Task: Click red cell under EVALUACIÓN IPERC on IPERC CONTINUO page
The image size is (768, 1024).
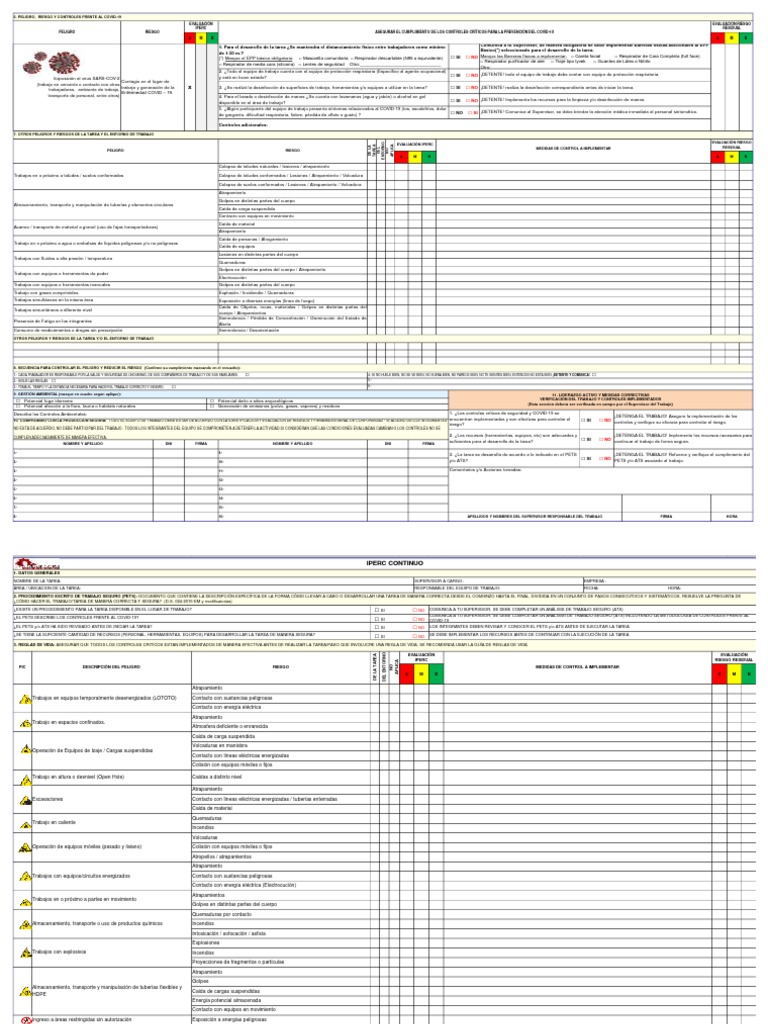Action: pyautogui.click(x=406, y=674)
